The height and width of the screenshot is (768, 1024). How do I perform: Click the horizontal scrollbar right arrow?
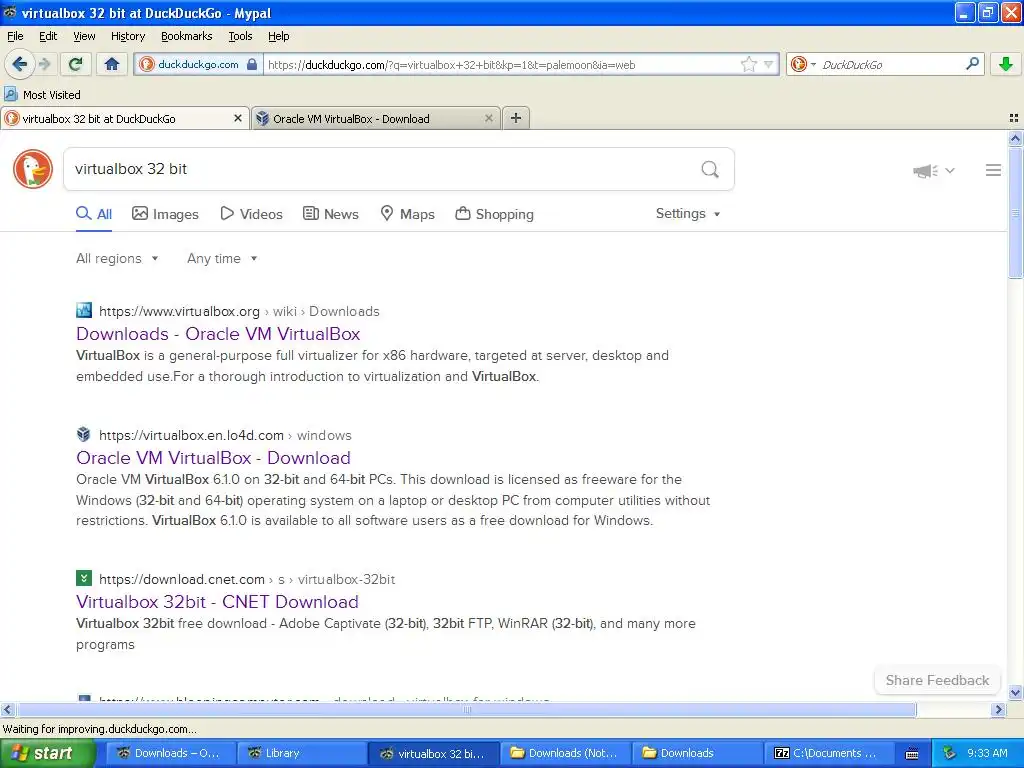tap(998, 709)
